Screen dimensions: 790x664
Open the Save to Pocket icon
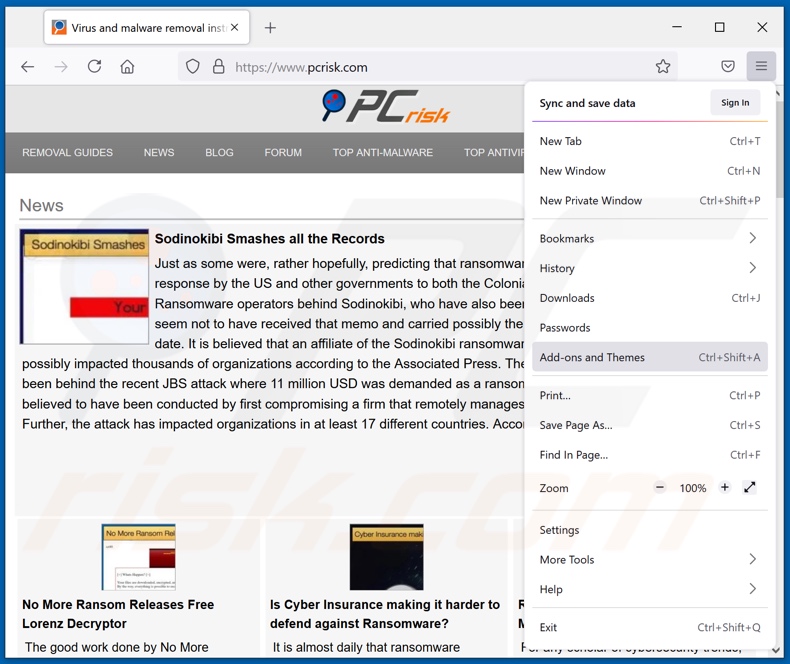(x=728, y=67)
